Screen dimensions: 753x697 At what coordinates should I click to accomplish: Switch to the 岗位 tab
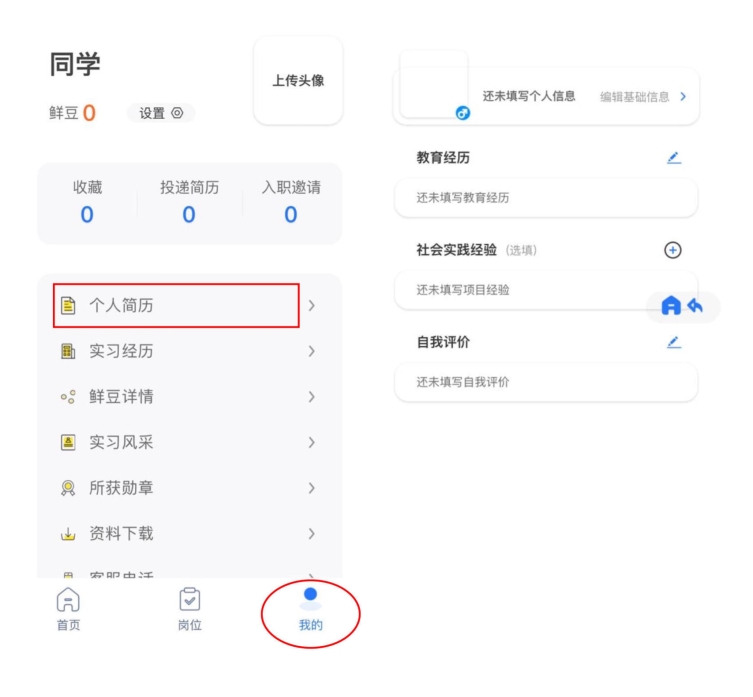[x=189, y=609]
